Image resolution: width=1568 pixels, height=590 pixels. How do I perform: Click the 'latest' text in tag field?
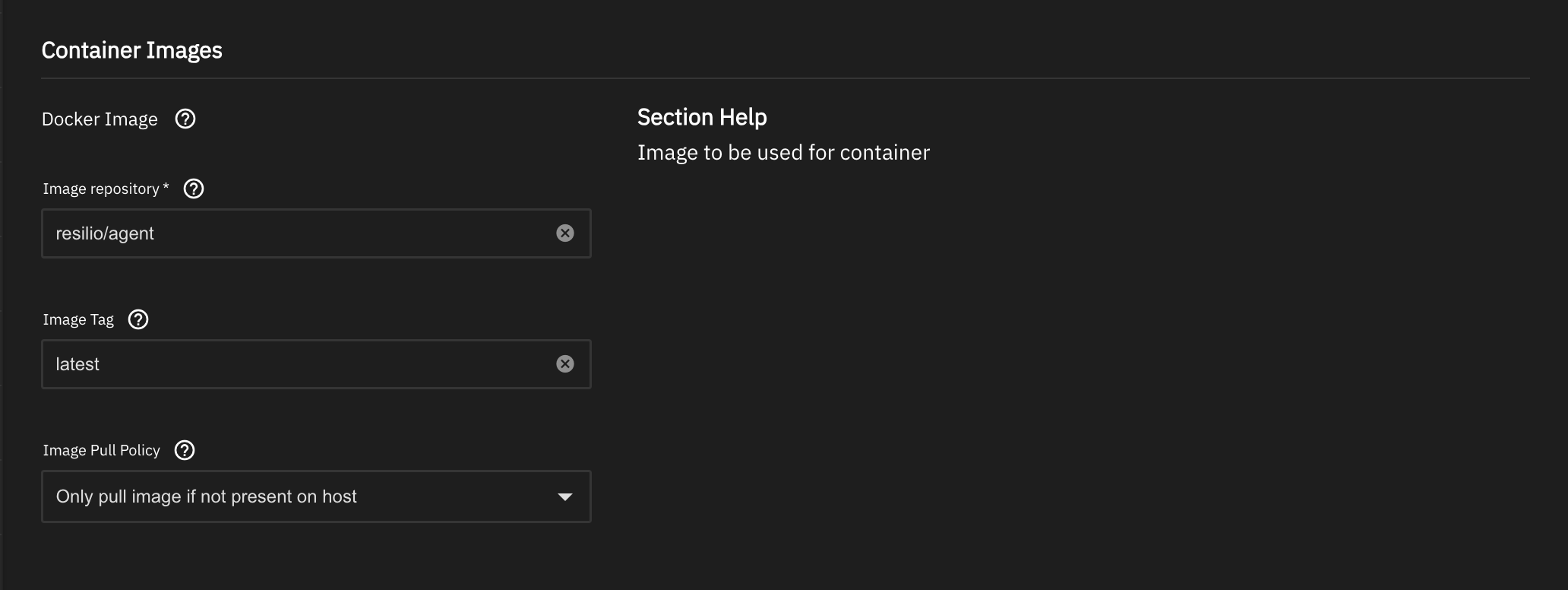77,364
